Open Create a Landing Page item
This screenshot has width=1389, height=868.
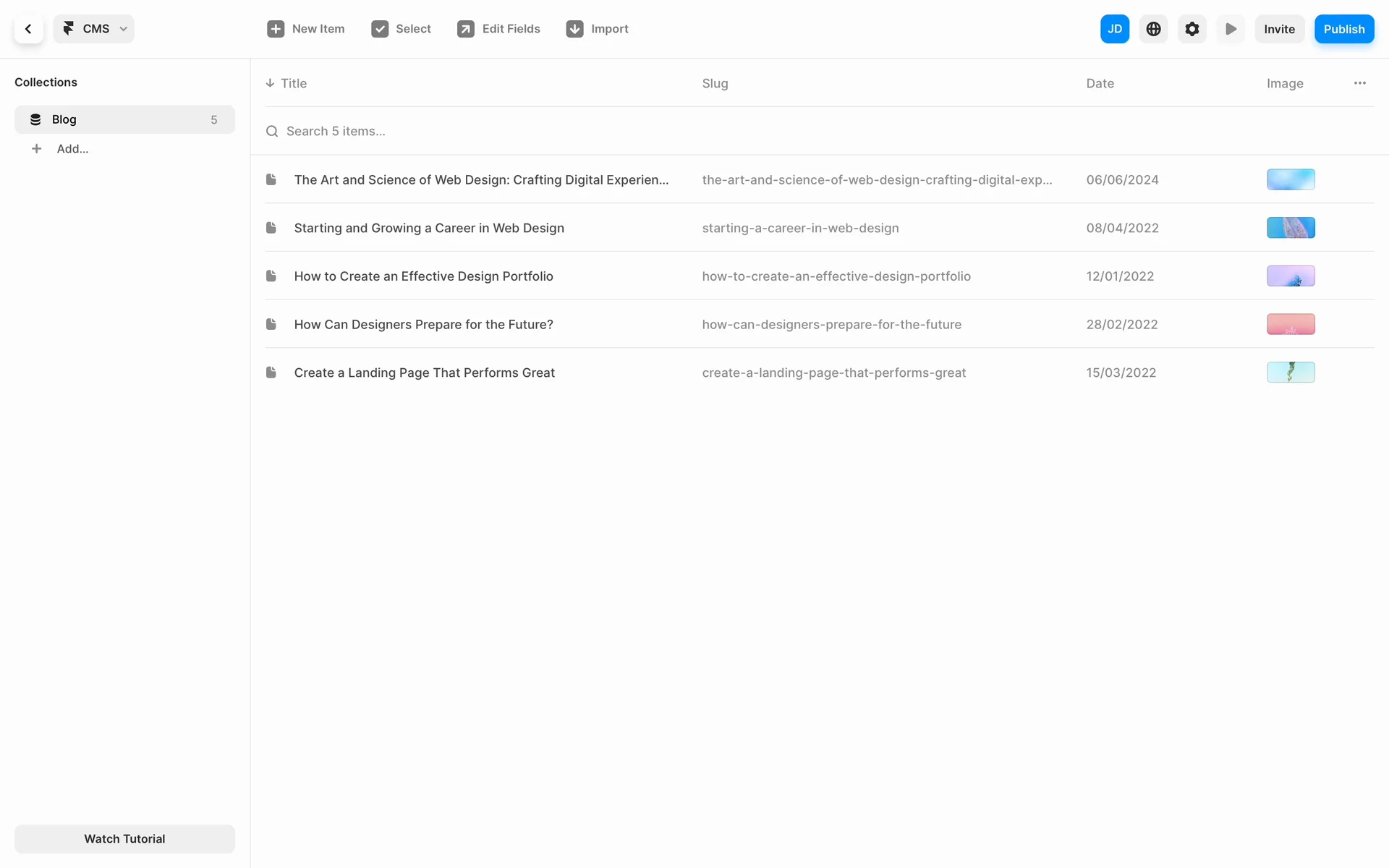click(x=424, y=373)
